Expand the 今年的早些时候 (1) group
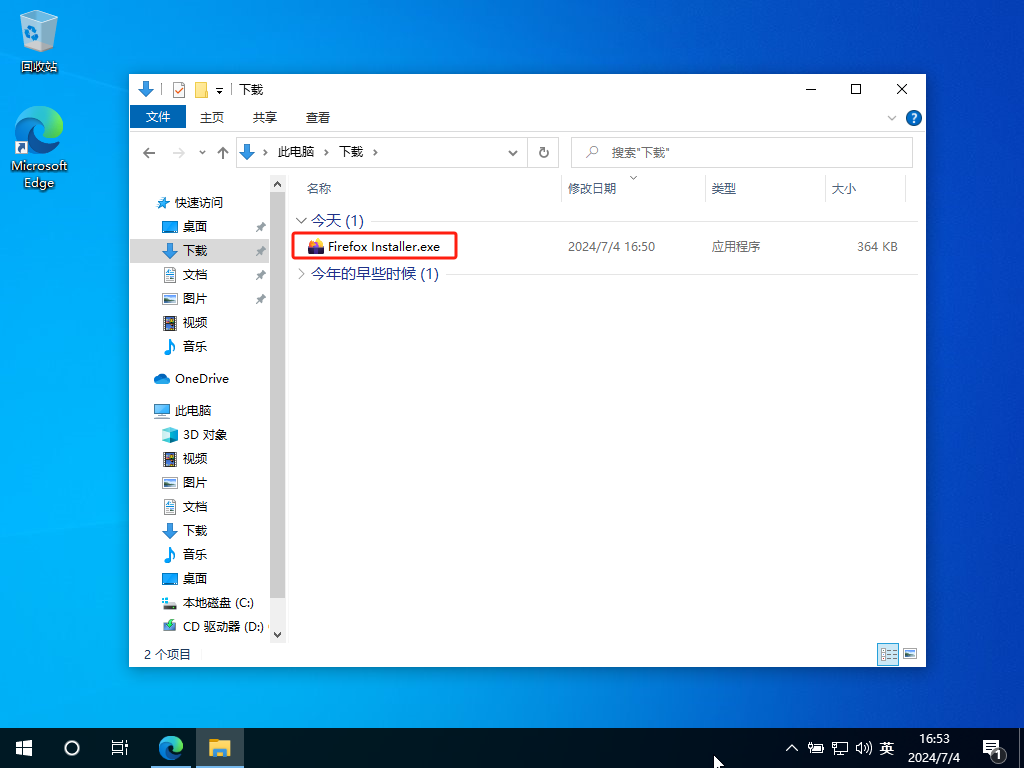 coord(301,274)
